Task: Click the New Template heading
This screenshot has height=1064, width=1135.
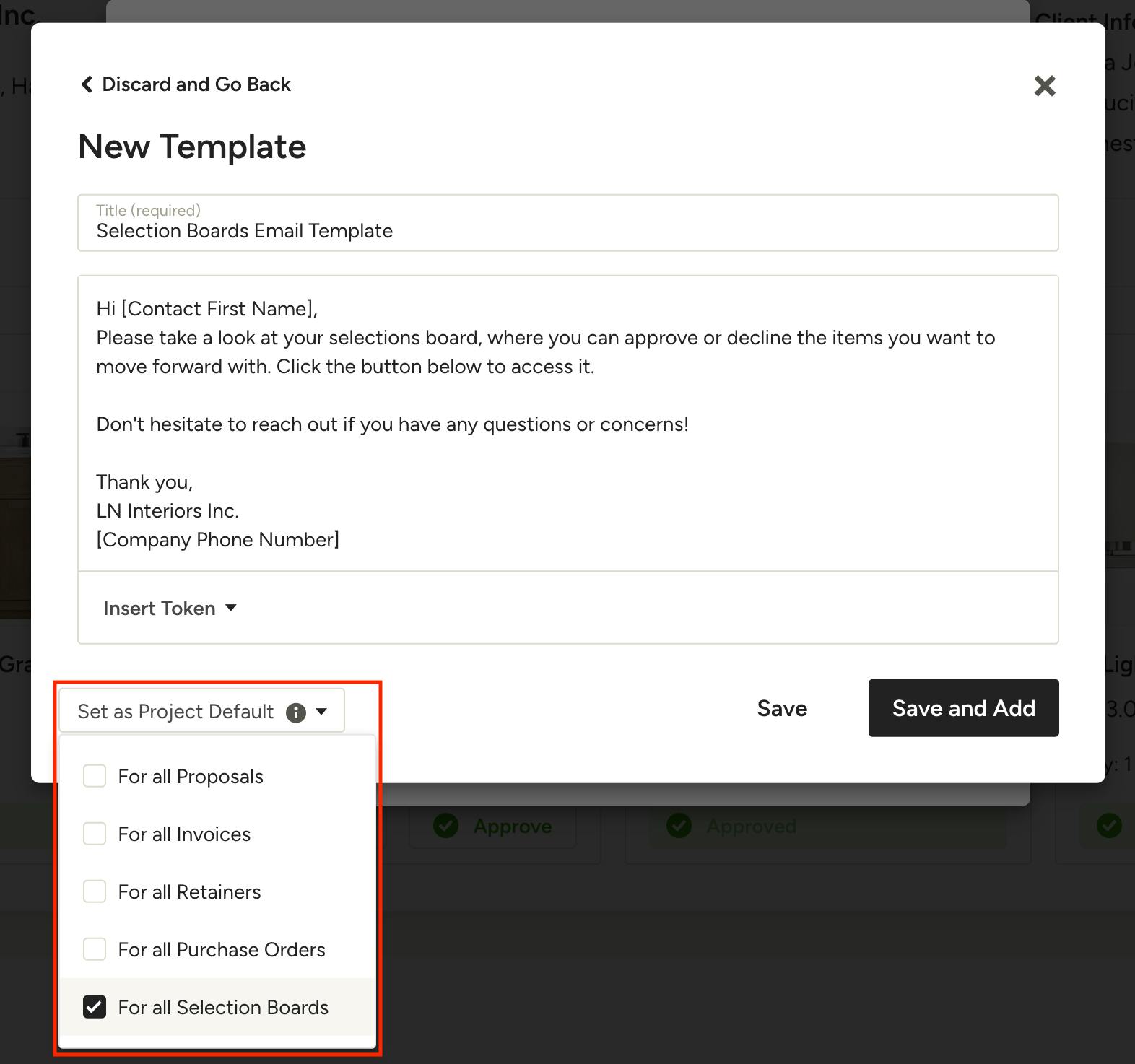Action: (x=192, y=147)
